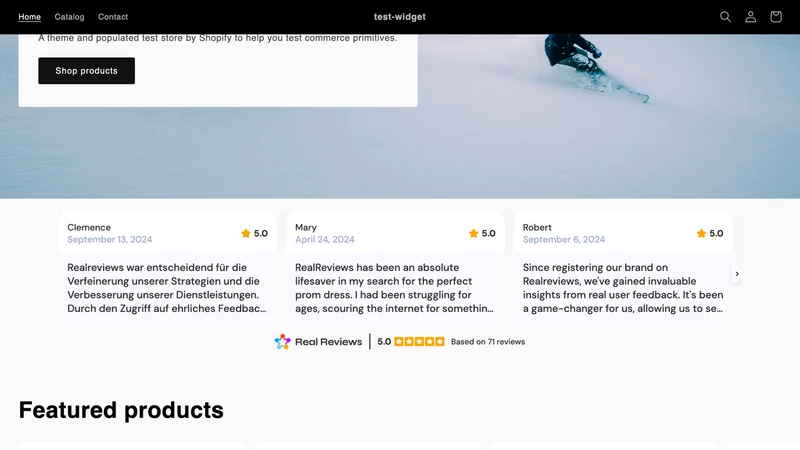Click the star icon in Clemence's review

(x=245, y=233)
